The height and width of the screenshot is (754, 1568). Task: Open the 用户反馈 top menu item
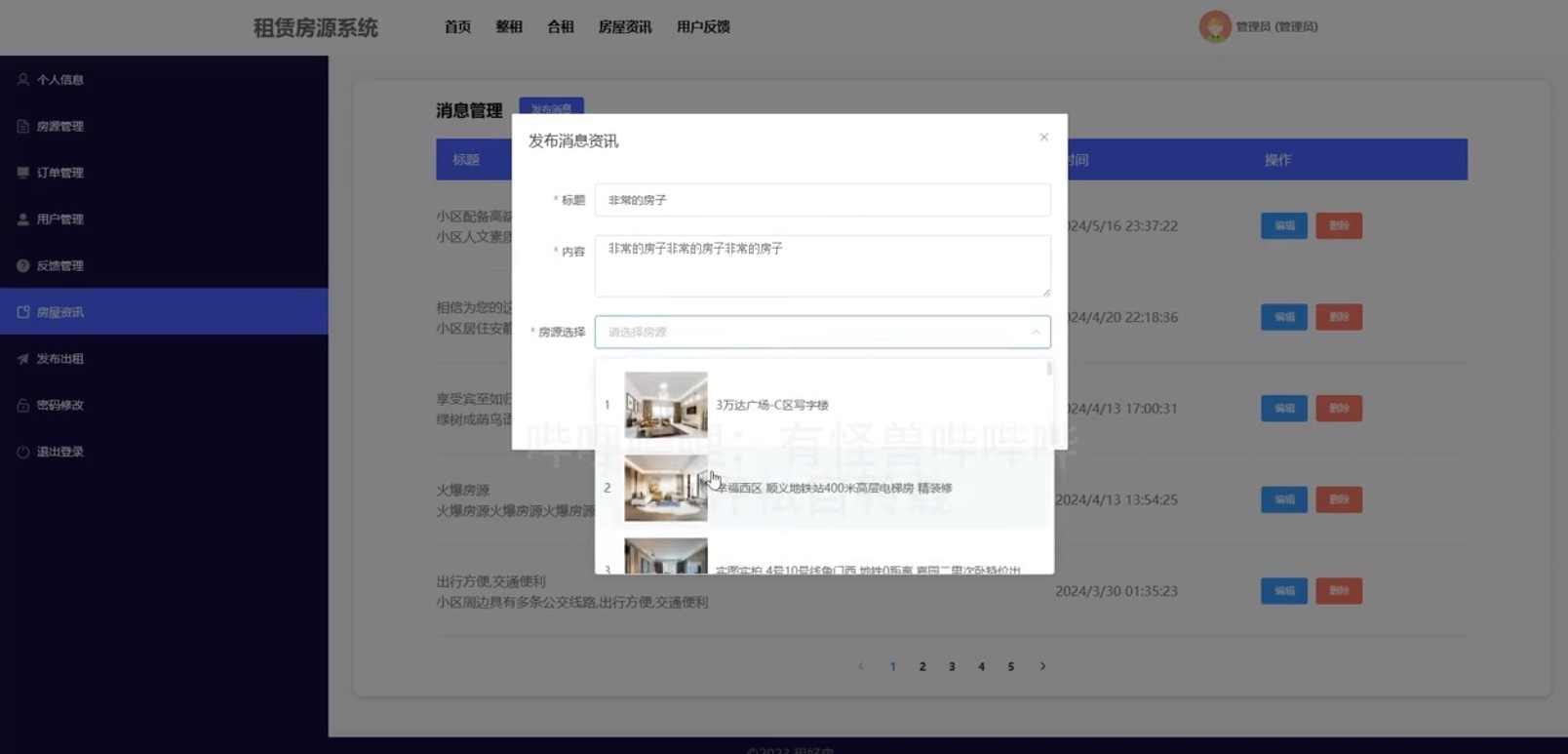coord(703,27)
